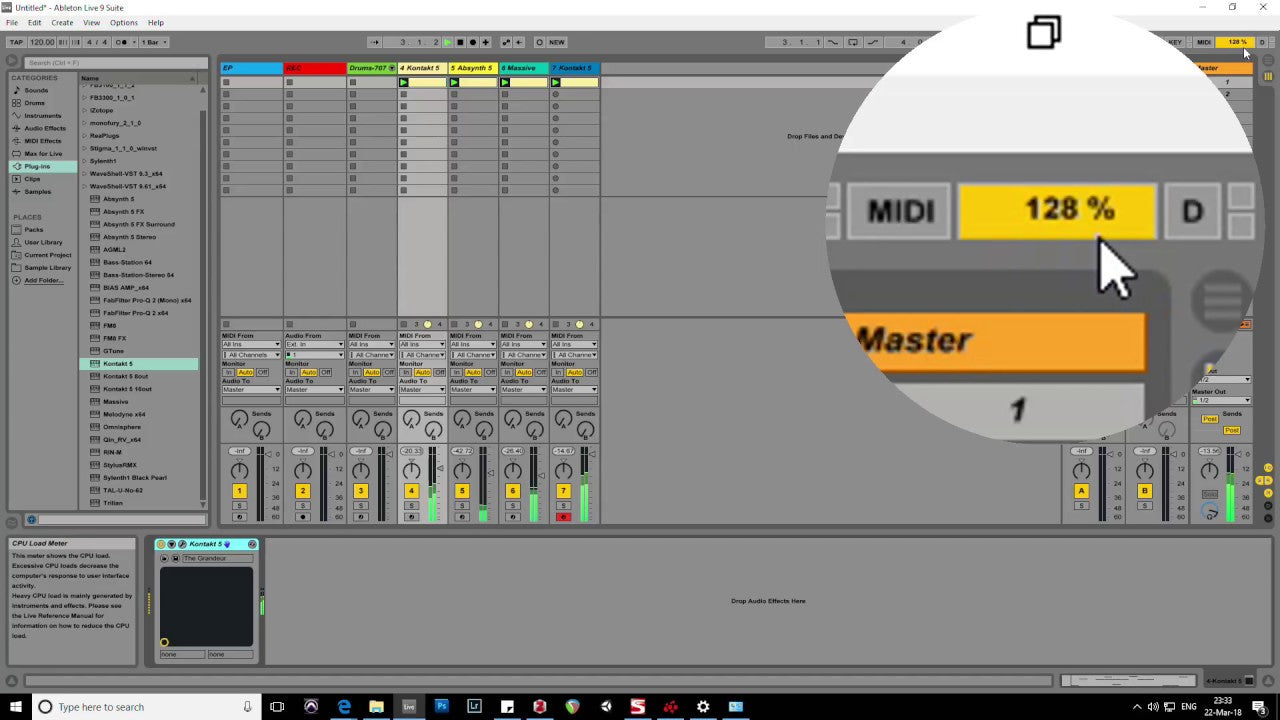Click the TAP tempo button
Screen dimensions: 1280x720
[x=16, y=42]
